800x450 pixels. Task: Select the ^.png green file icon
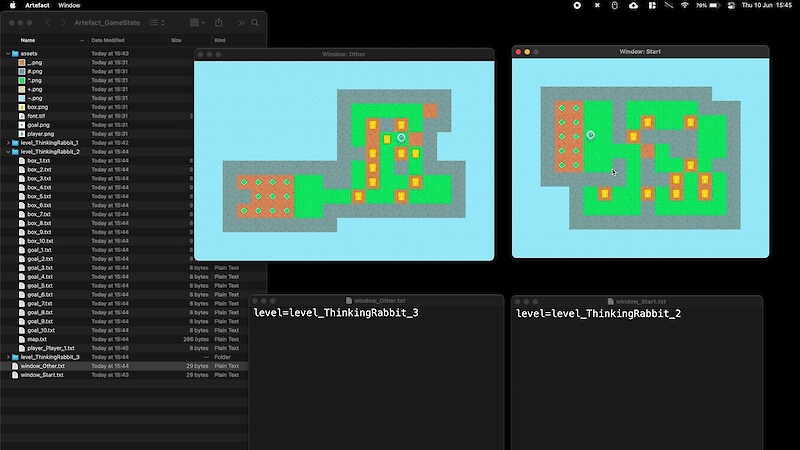21,80
